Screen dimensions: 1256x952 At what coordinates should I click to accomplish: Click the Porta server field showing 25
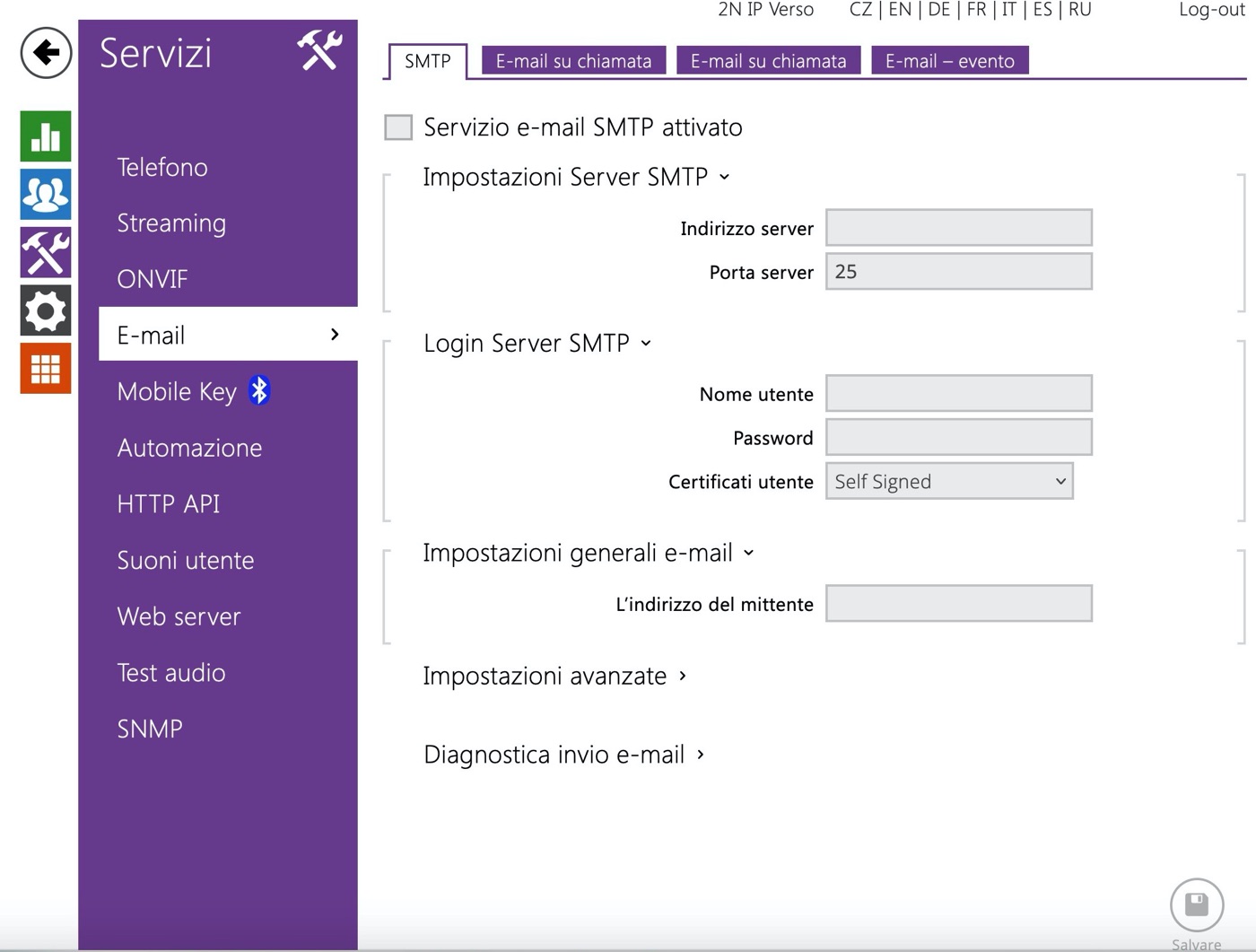[959, 272]
